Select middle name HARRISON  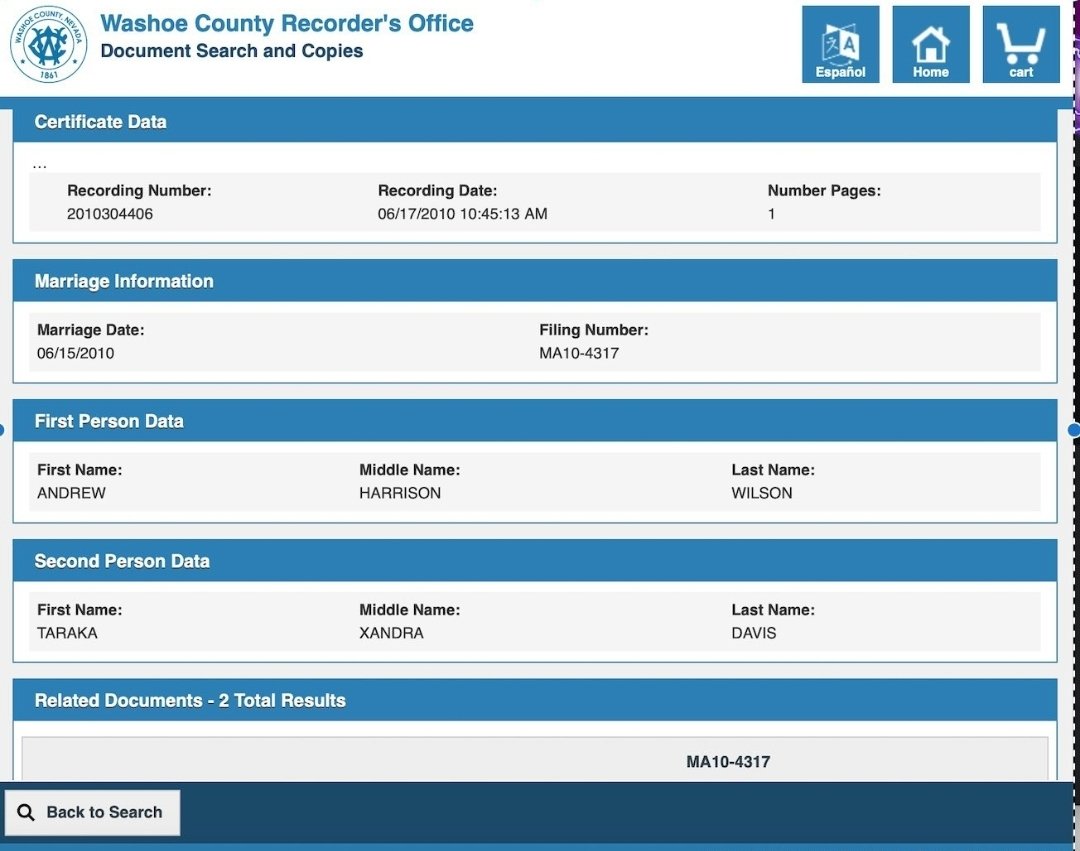click(x=399, y=493)
